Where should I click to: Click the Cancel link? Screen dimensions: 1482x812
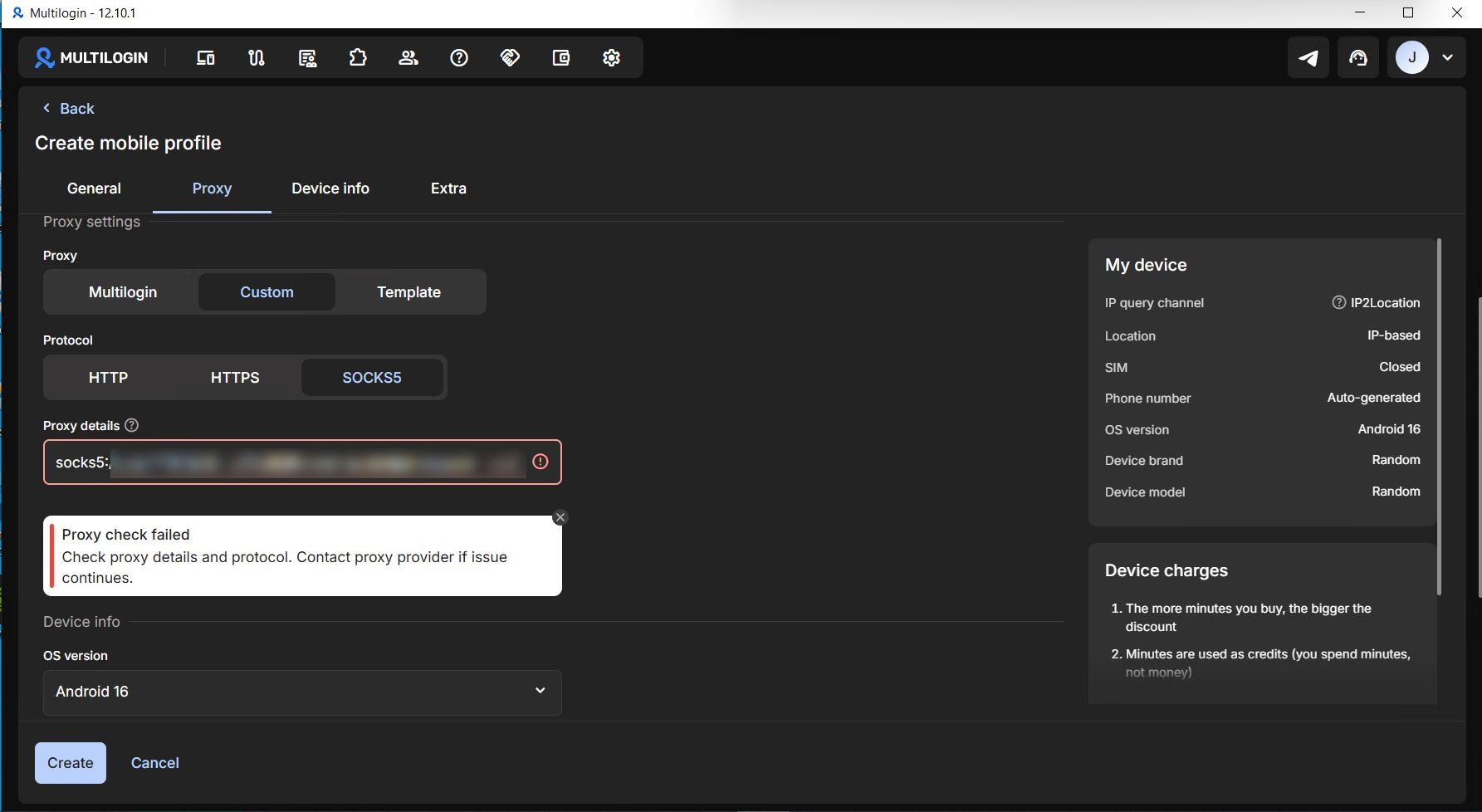tap(155, 763)
